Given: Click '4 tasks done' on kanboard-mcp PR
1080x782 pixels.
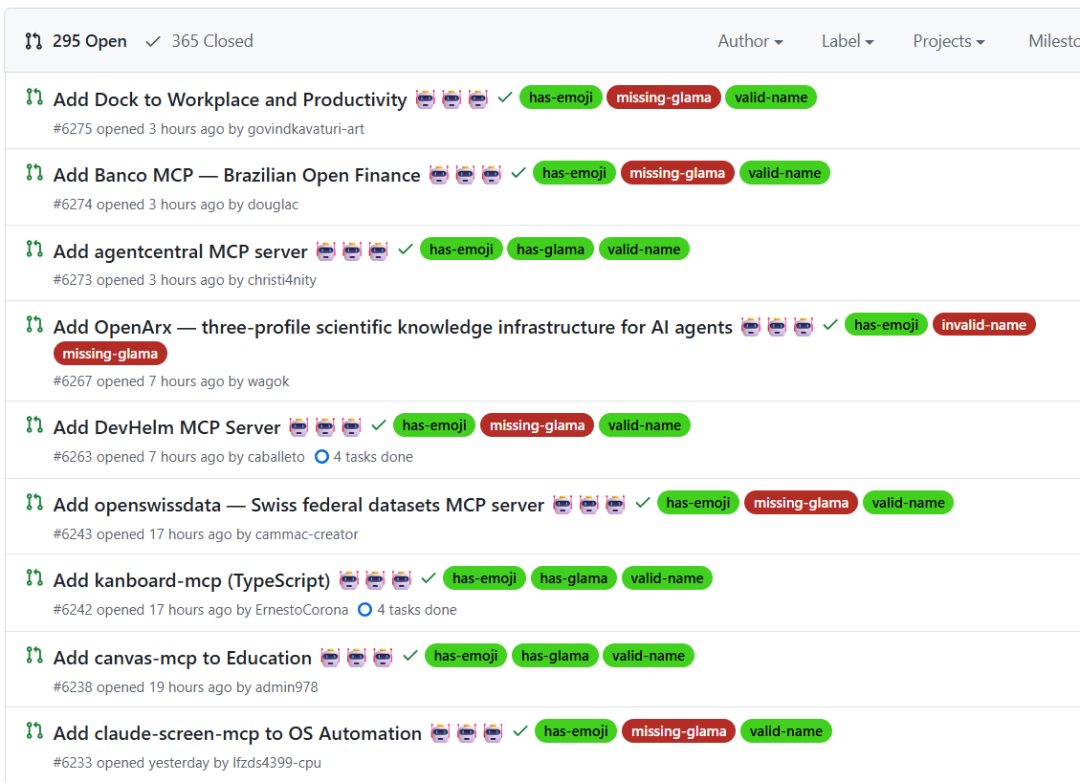Looking at the screenshot, I should click(417, 610).
